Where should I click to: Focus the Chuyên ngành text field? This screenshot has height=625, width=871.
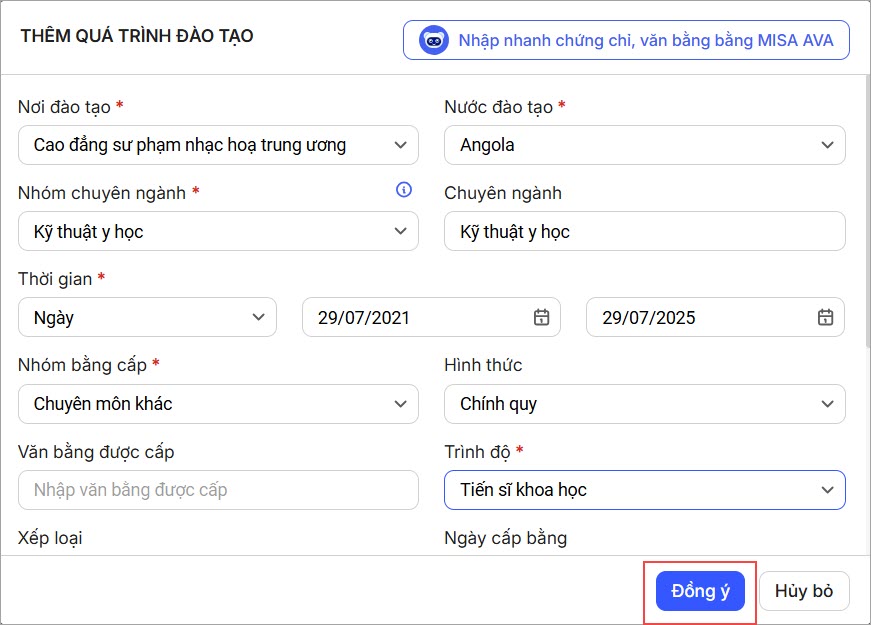pyautogui.click(x=644, y=231)
